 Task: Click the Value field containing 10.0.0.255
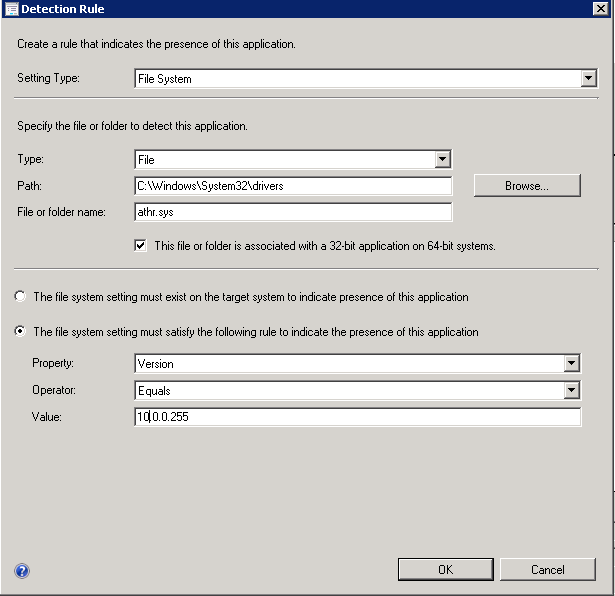pyautogui.click(x=357, y=416)
